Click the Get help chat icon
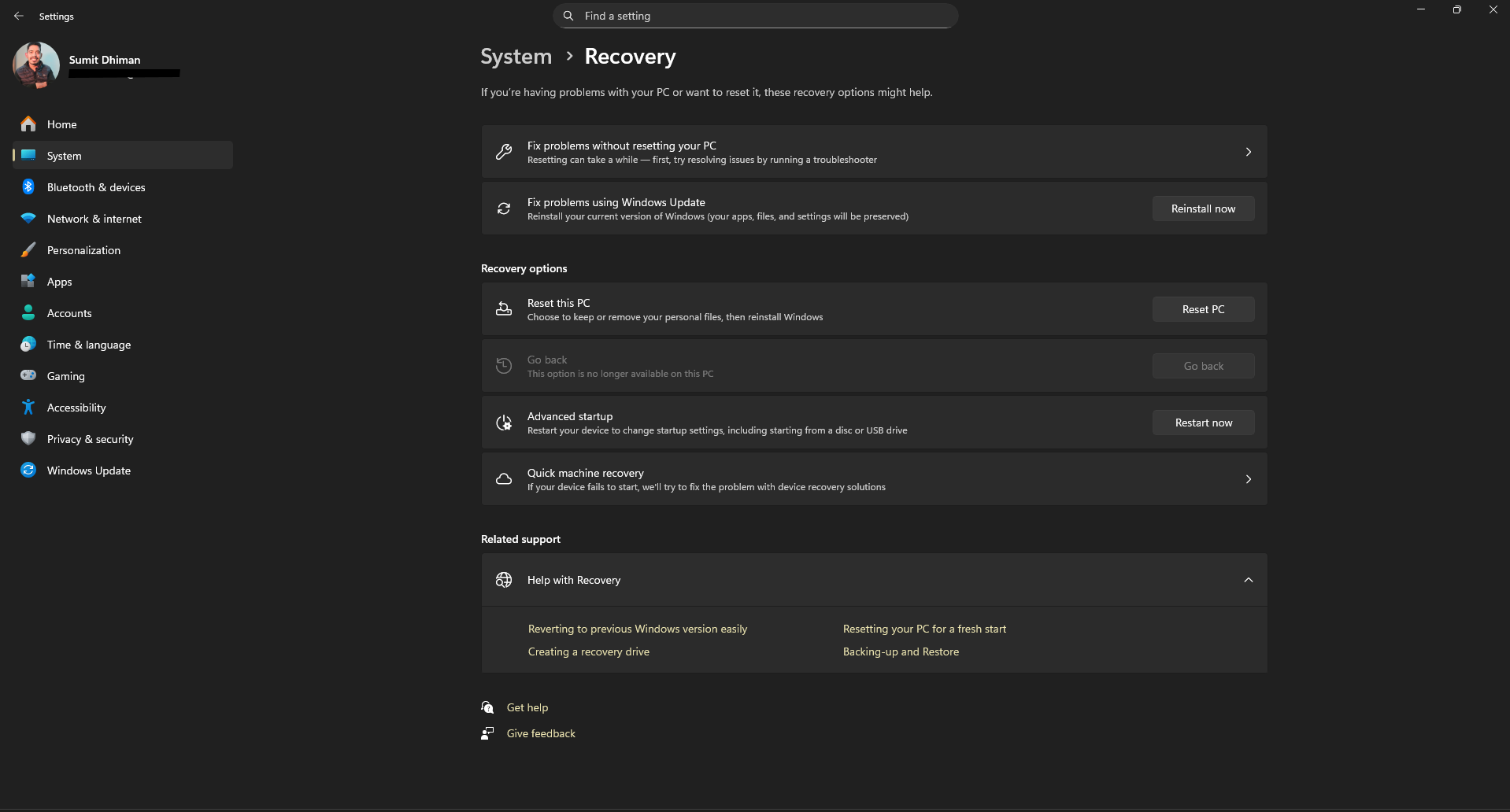 (x=487, y=707)
